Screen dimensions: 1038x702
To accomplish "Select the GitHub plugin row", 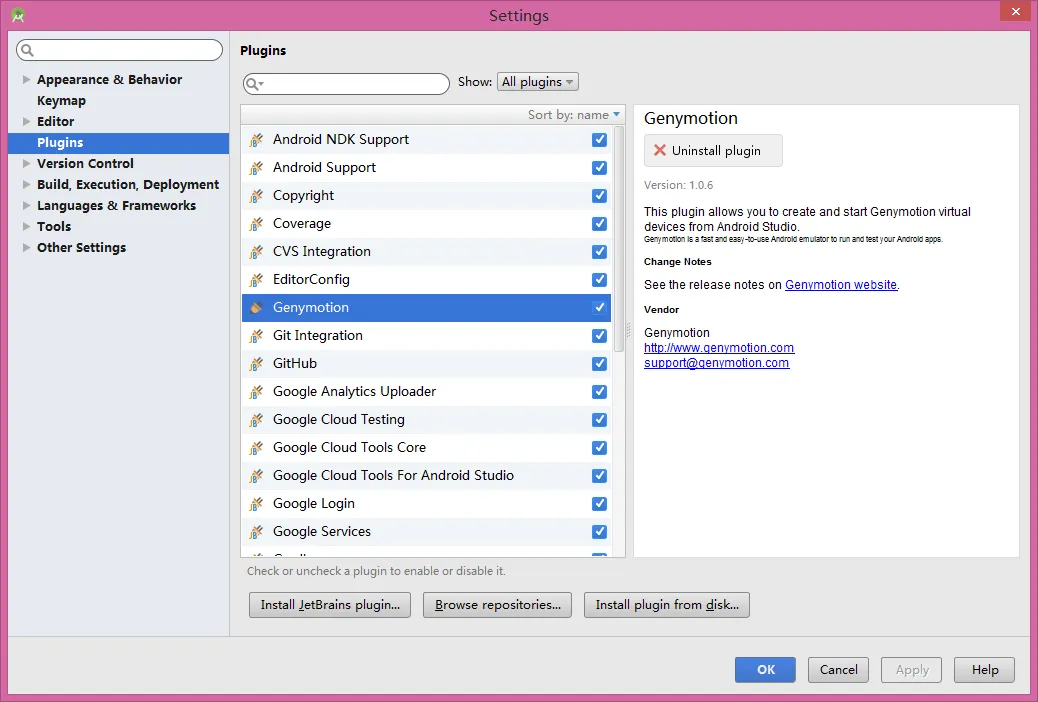I will 426,364.
